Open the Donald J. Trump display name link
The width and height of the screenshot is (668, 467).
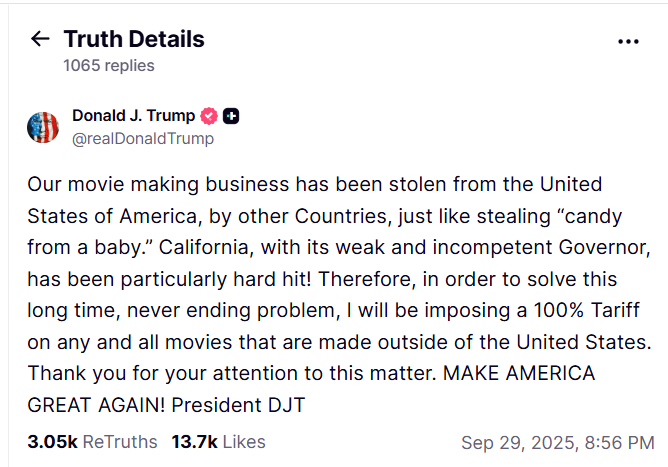click(x=133, y=115)
